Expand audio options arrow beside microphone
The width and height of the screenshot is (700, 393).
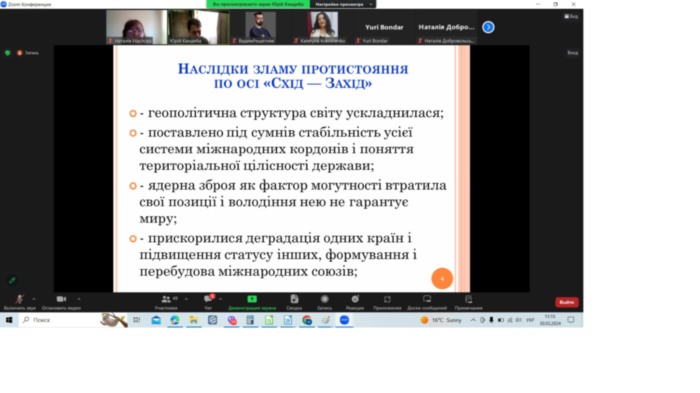34,299
